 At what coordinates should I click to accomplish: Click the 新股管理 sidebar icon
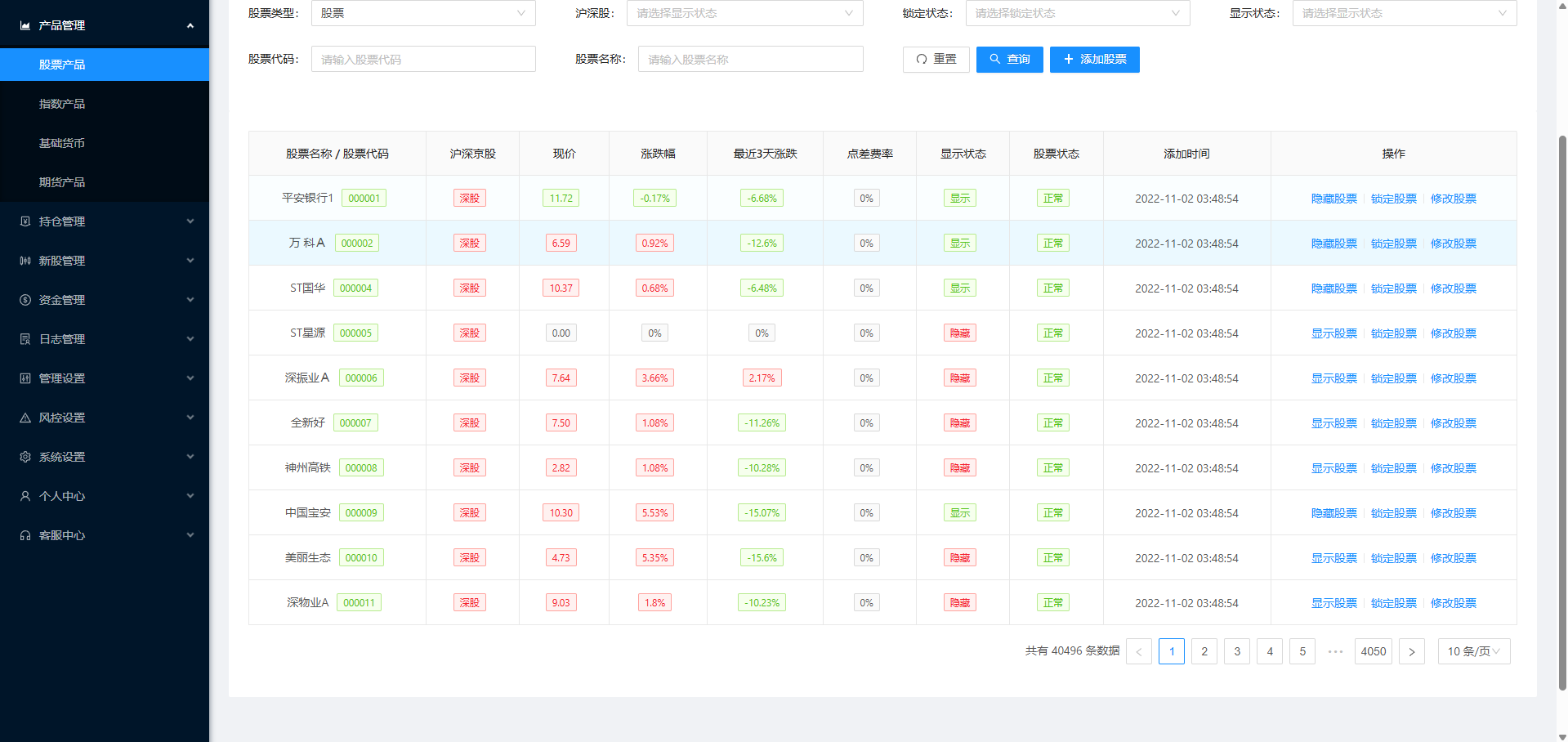[x=25, y=261]
